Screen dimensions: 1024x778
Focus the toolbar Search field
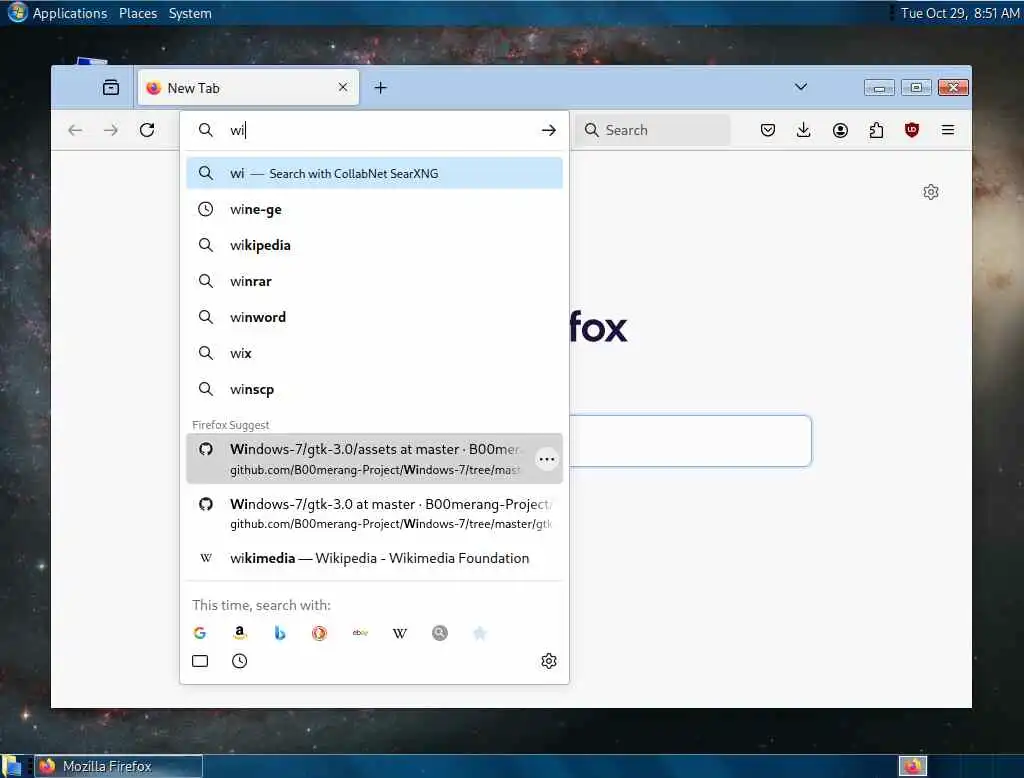pos(652,130)
